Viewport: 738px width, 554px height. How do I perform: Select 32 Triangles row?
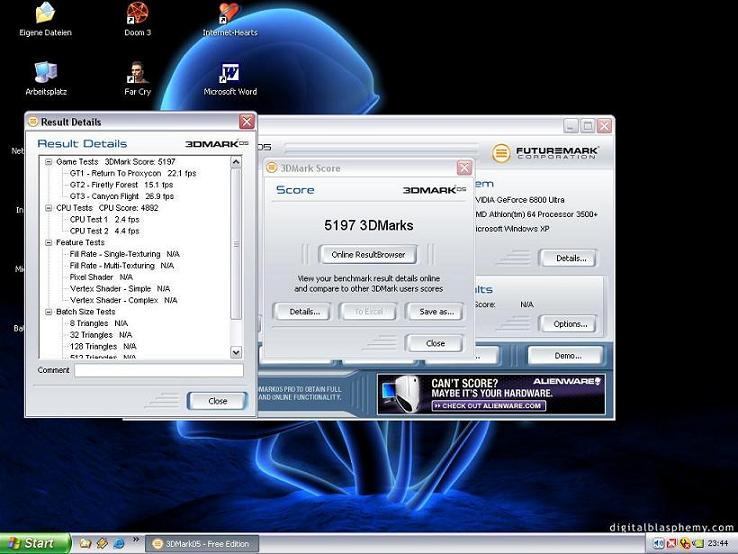coord(101,335)
